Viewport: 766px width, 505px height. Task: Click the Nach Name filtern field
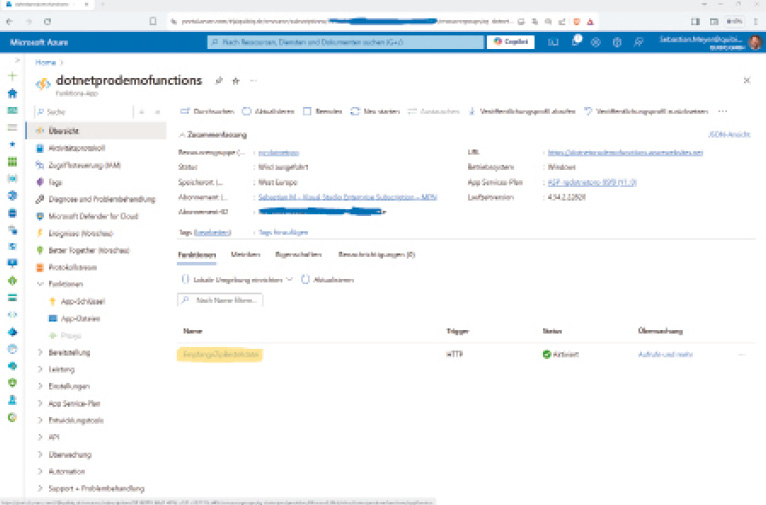click(220, 300)
